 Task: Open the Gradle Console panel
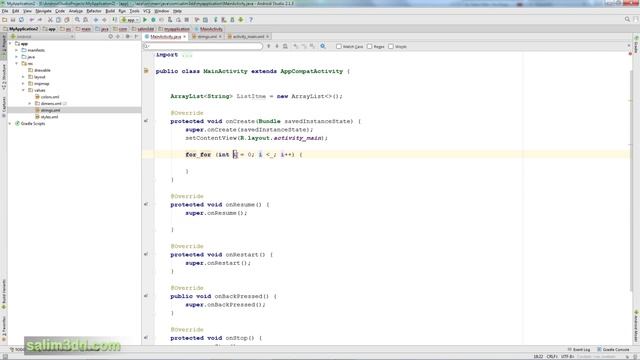(613, 350)
